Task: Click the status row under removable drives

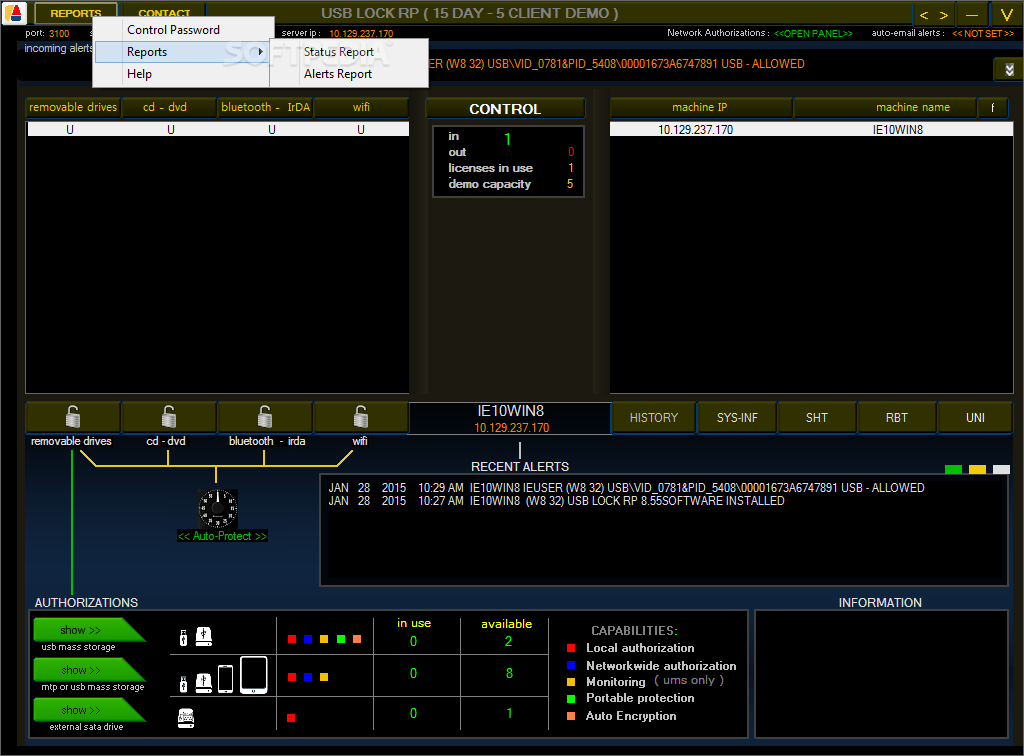Action: (x=70, y=130)
